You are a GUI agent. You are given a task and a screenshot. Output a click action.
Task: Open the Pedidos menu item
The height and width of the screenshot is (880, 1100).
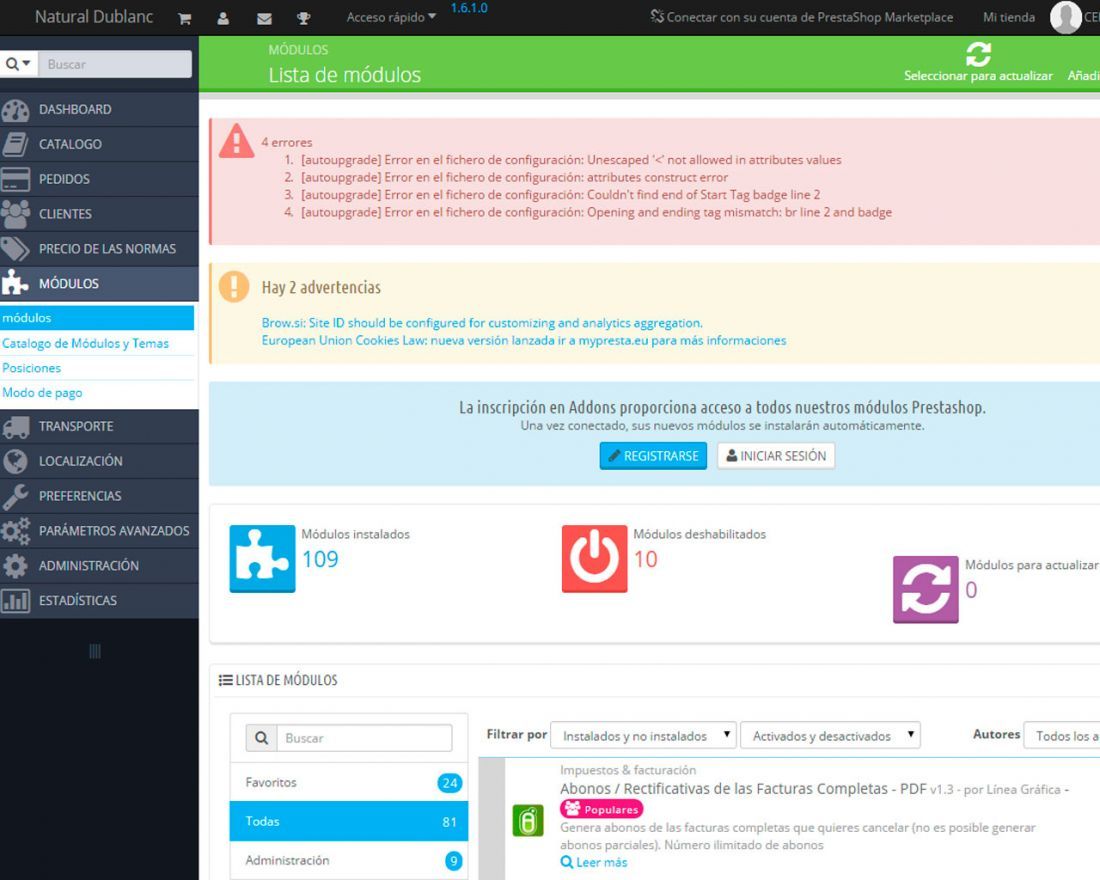click(x=99, y=179)
